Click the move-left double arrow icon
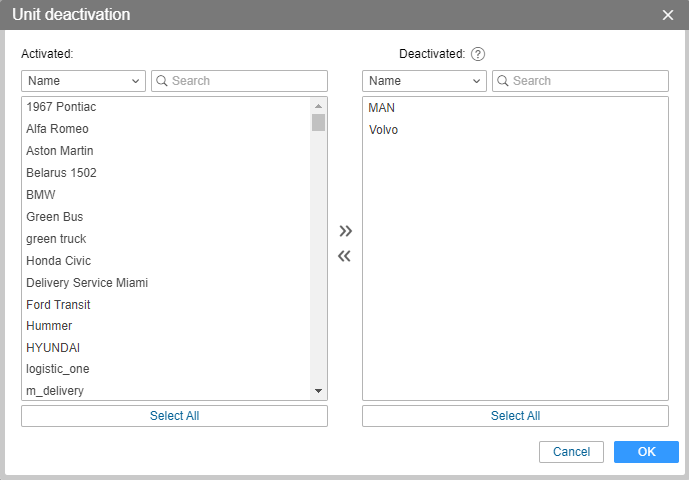The width and height of the screenshot is (689, 480). coord(345,256)
